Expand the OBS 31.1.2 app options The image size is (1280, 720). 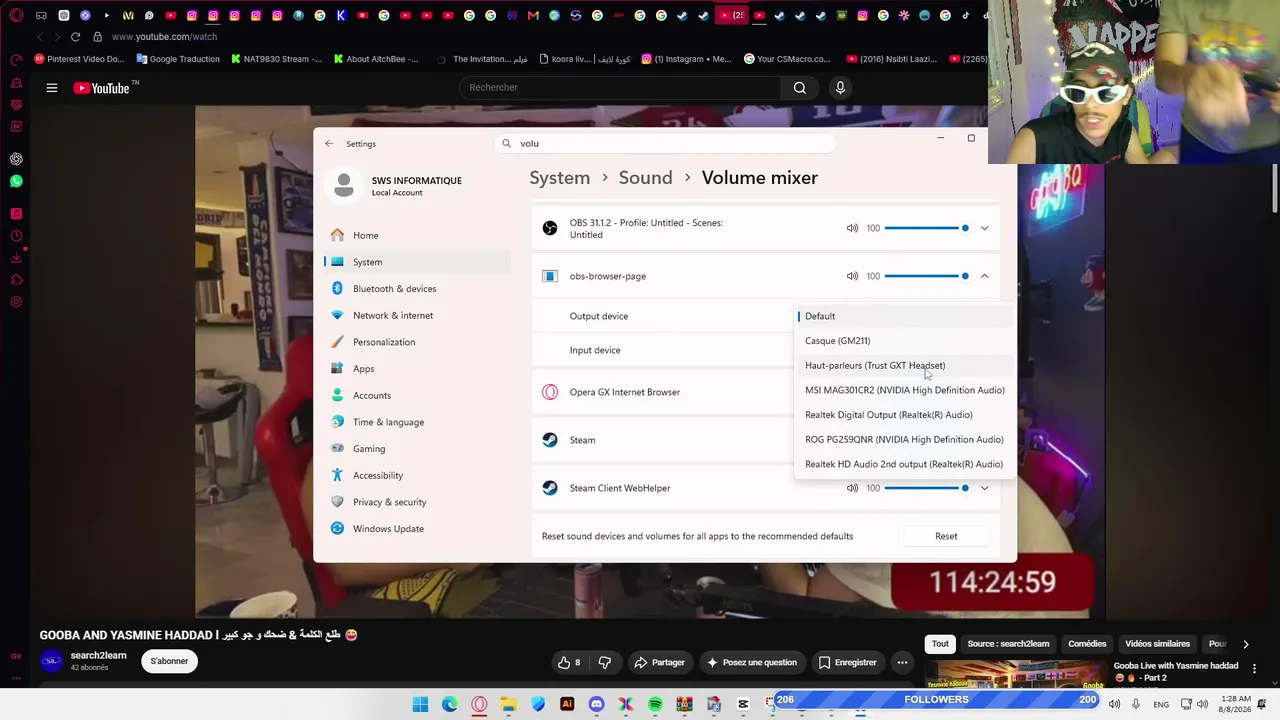click(984, 228)
